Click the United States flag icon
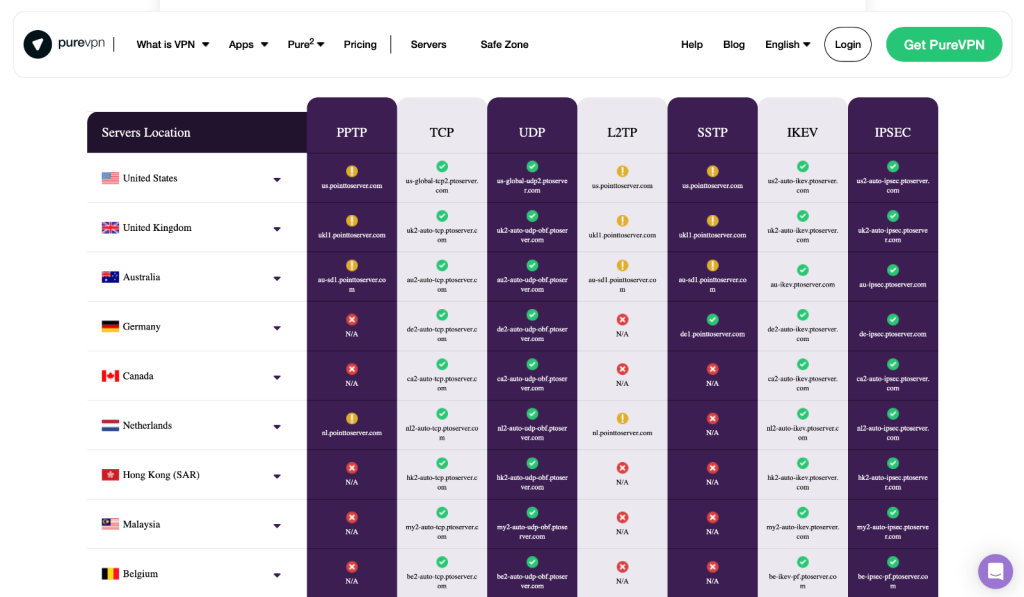The height and width of the screenshot is (597, 1024). (110, 178)
